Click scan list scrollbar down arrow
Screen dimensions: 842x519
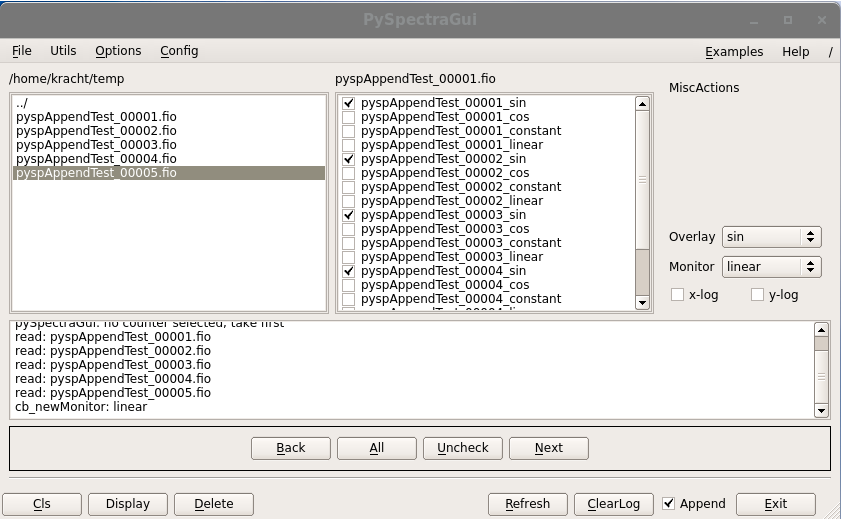pos(642,303)
